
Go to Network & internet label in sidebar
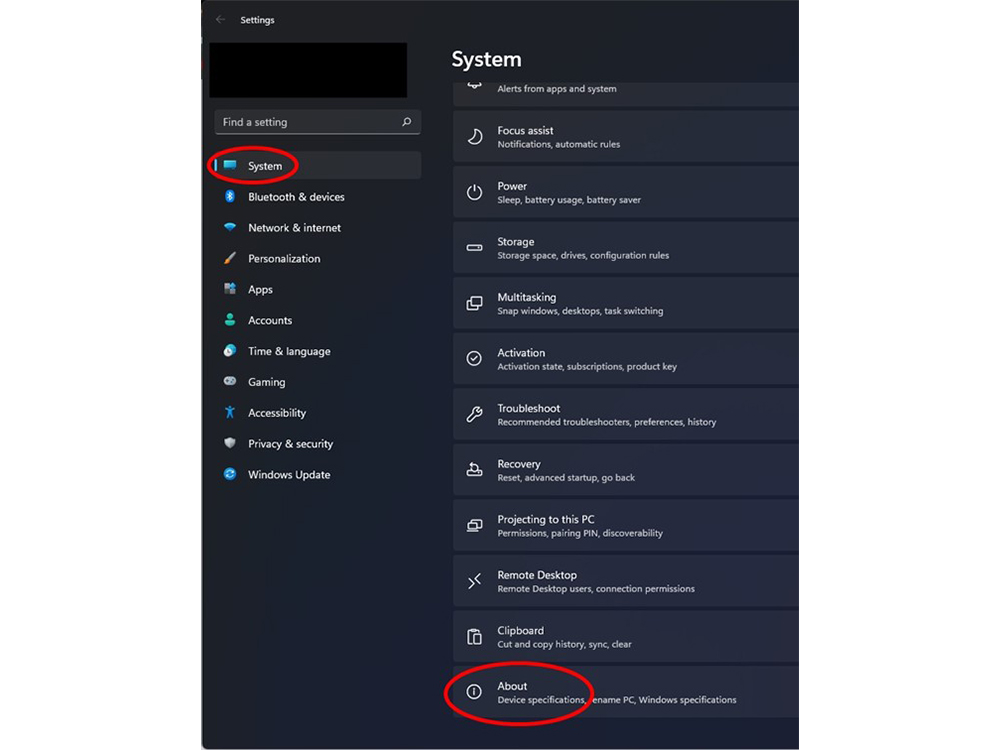294,228
